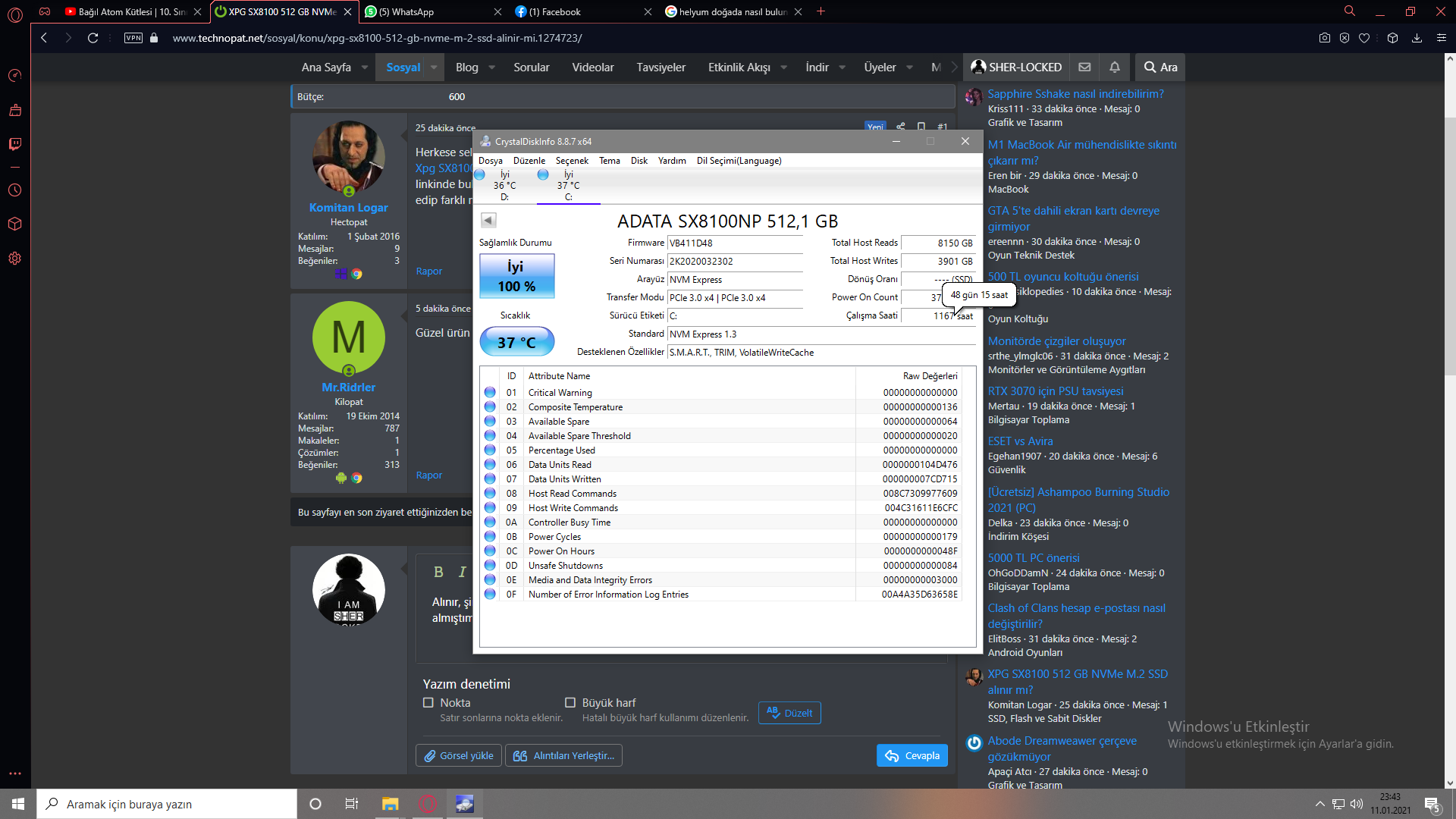Image resolution: width=1456 pixels, height=819 pixels.
Task: Open Opera sidebar settings gear
Action: [14, 259]
